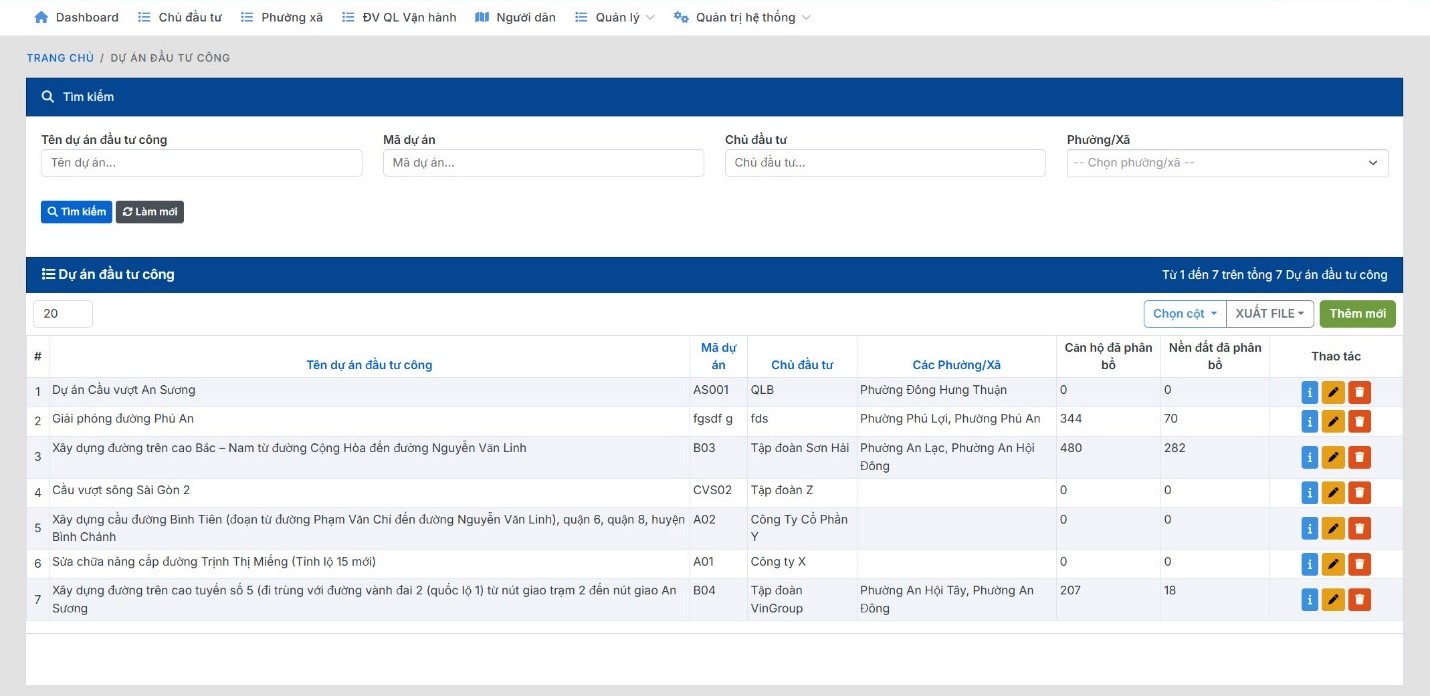Edit Giải phóng đường Phú An project
This screenshot has width=1430, height=696.
pos(1333,421)
